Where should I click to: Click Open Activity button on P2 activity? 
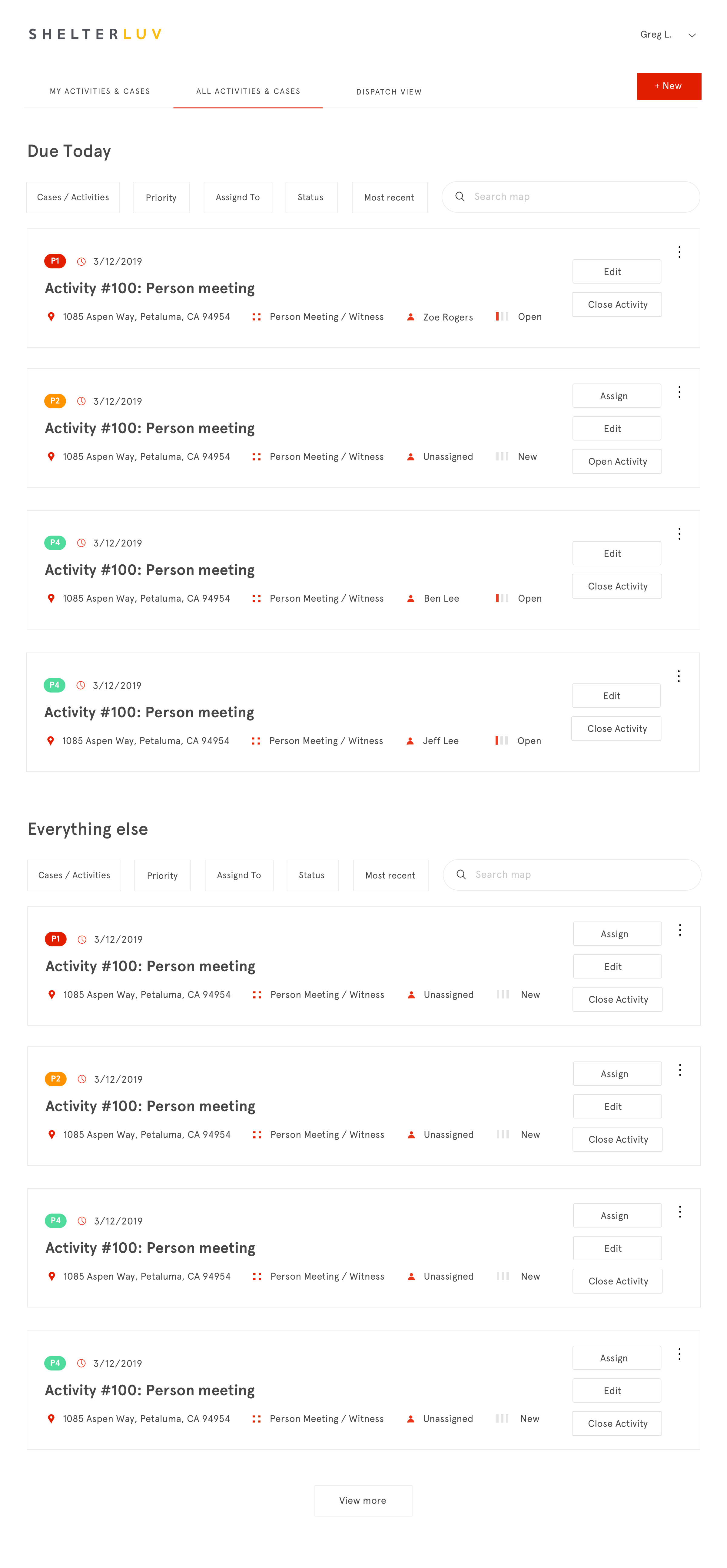(617, 461)
